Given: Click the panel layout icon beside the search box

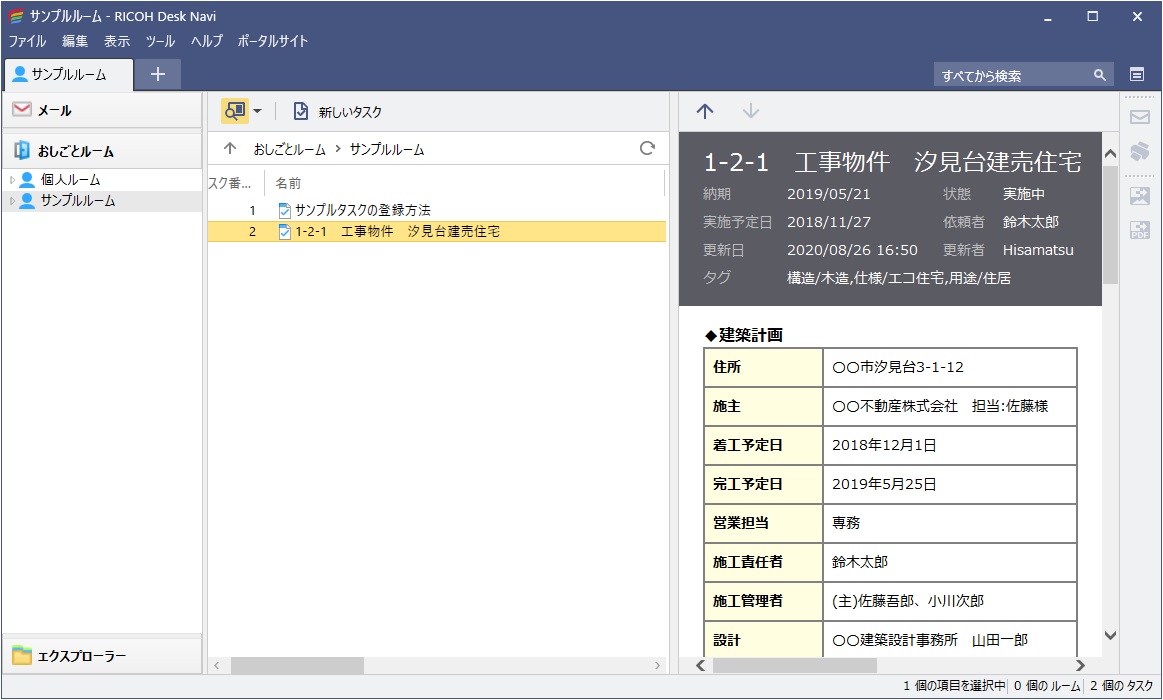Looking at the screenshot, I should click(1136, 74).
